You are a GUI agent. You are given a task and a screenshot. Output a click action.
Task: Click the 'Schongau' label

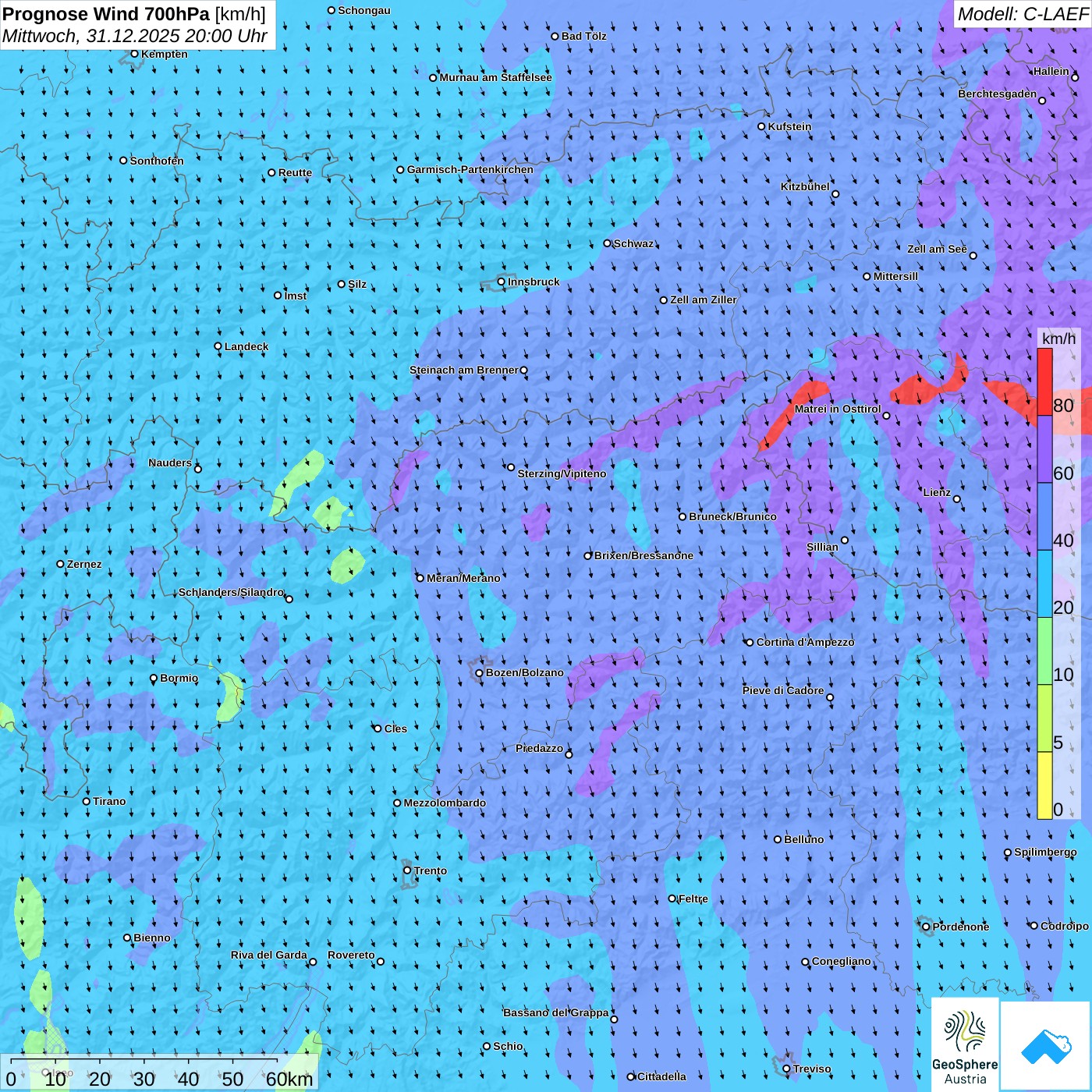tap(364, 10)
